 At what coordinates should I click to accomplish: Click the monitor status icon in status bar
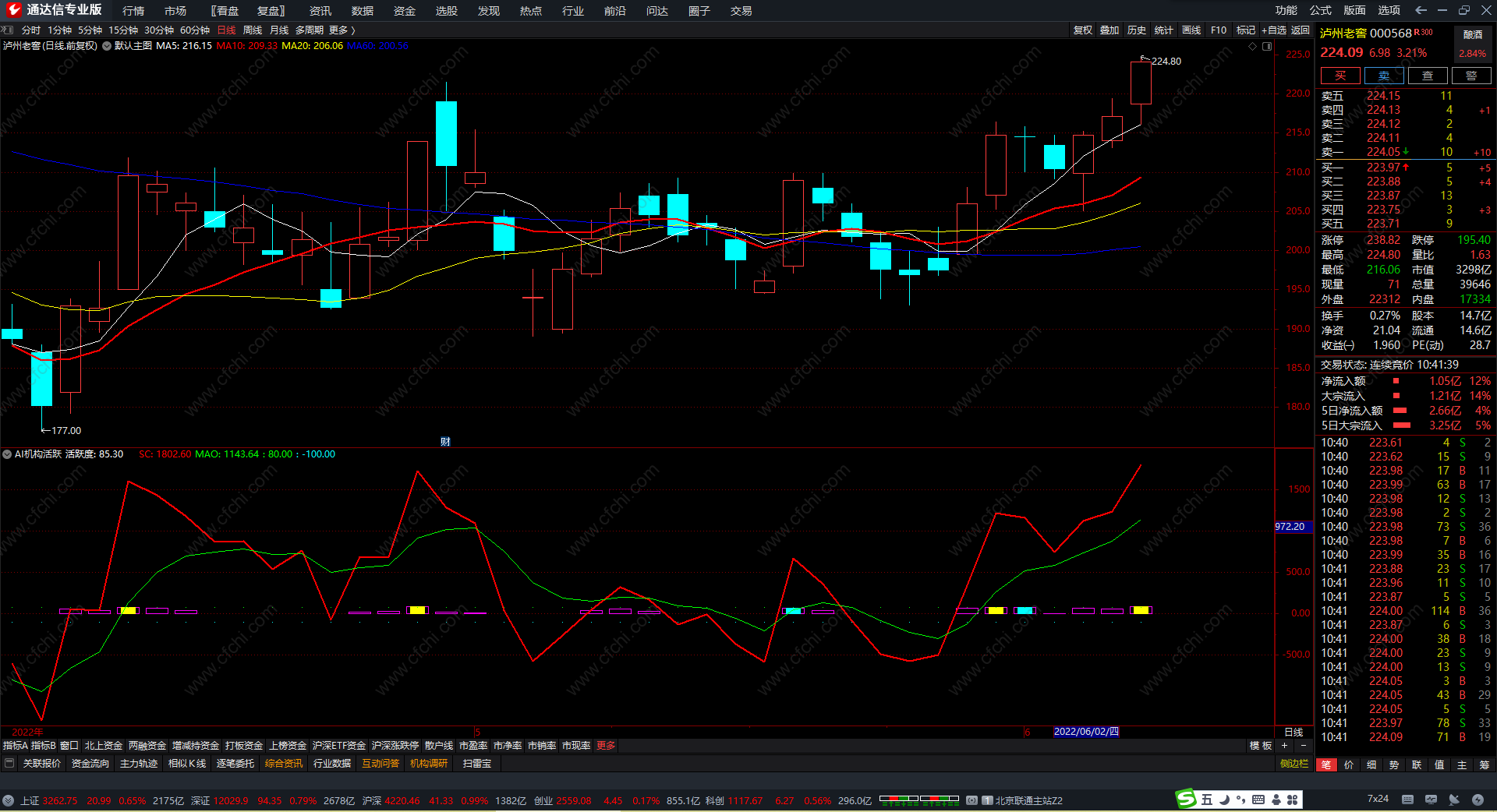[x=1431, y=800]
